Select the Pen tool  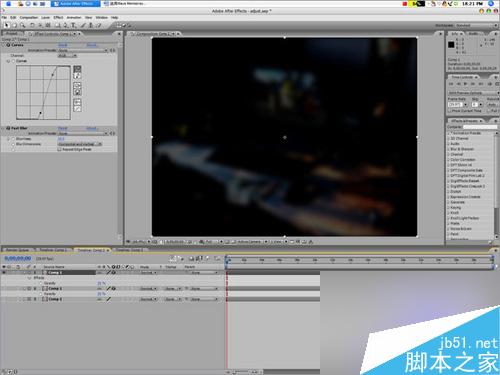[66, 25]
